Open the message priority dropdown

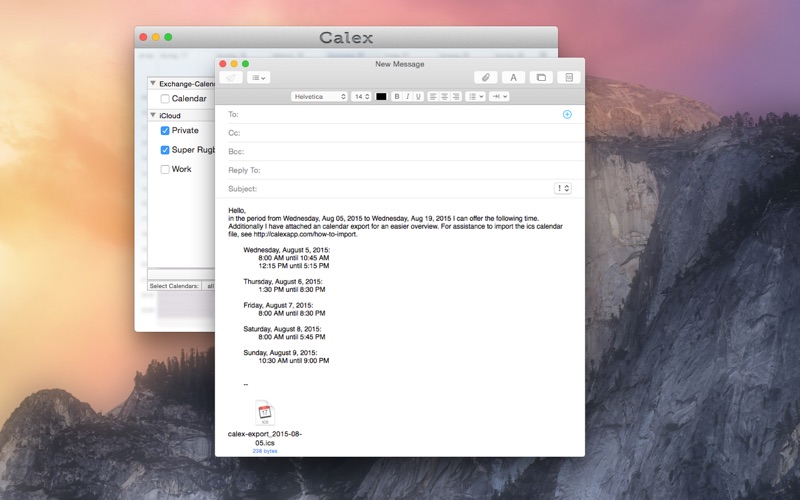(x=562, y=188)
